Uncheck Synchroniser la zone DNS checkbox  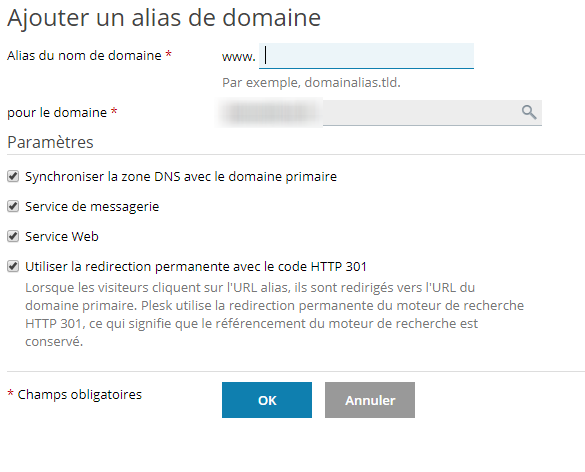coord(13,176)
